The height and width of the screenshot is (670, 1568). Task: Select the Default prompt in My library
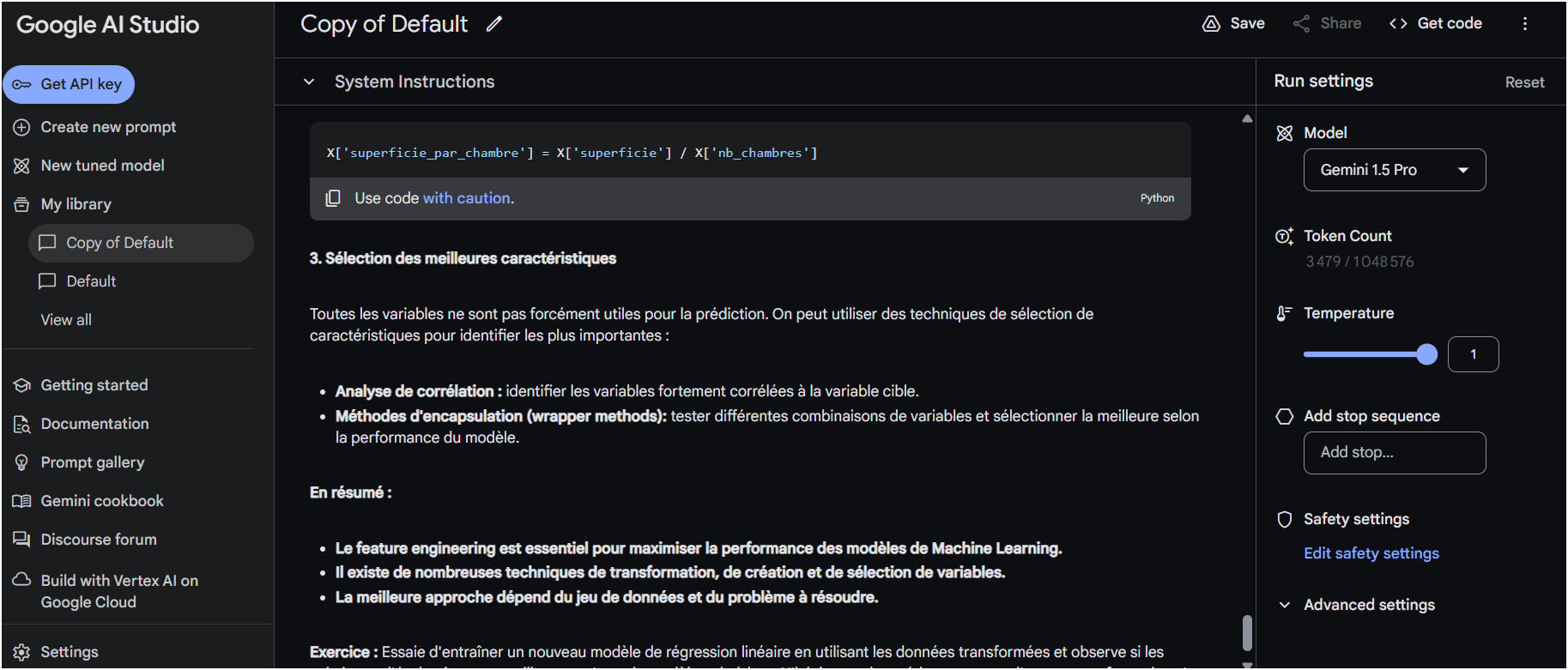[91, 281]
